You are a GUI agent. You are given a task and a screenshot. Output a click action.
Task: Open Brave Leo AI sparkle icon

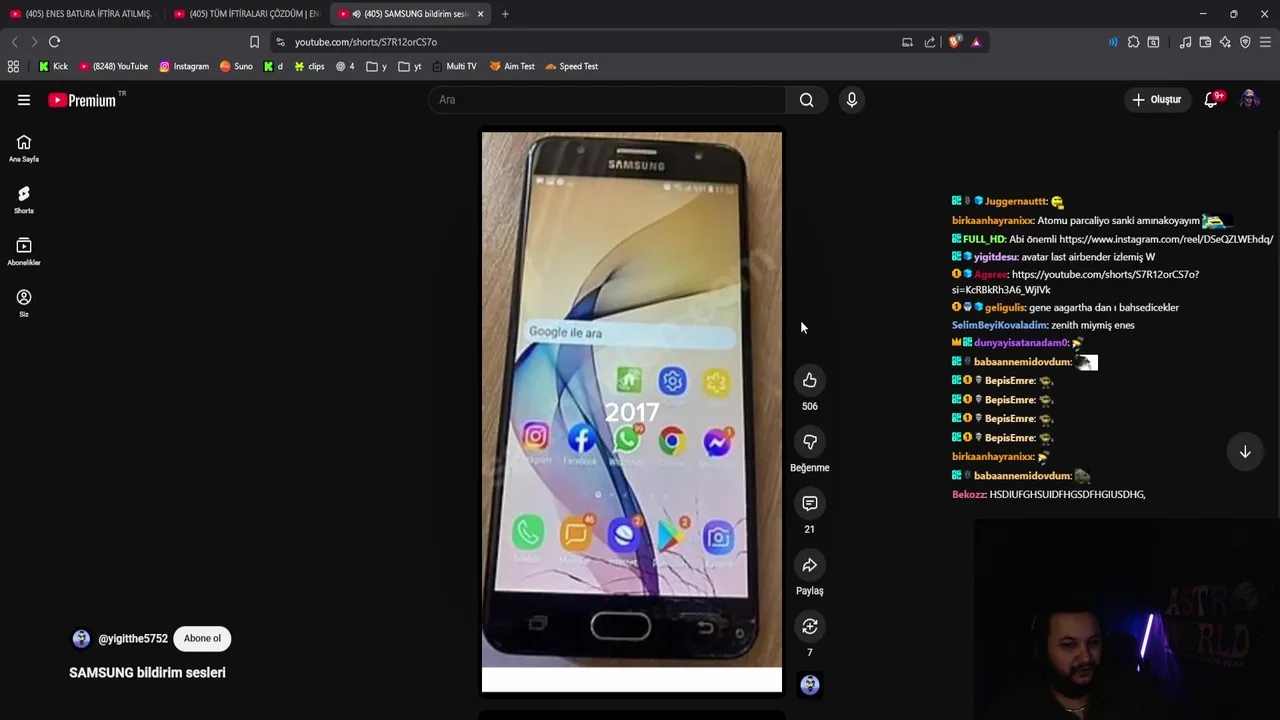pyautogui.click(x=1225, y=42)
